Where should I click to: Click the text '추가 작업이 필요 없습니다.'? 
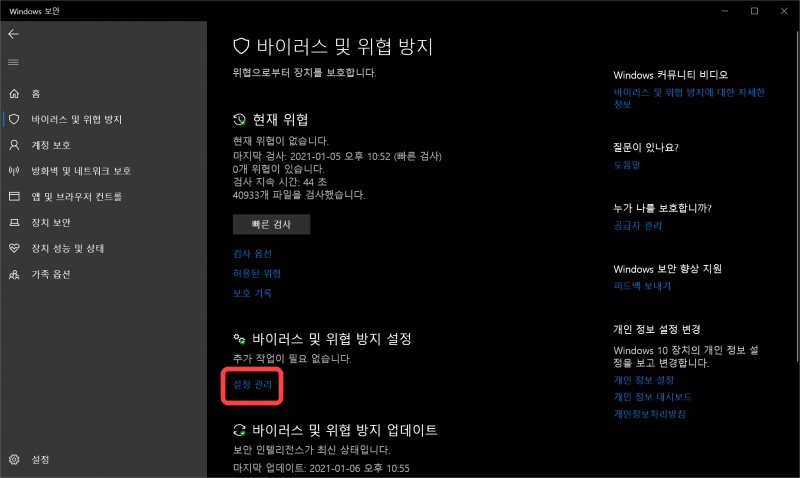pyautogui.click(x=292, y=359)
